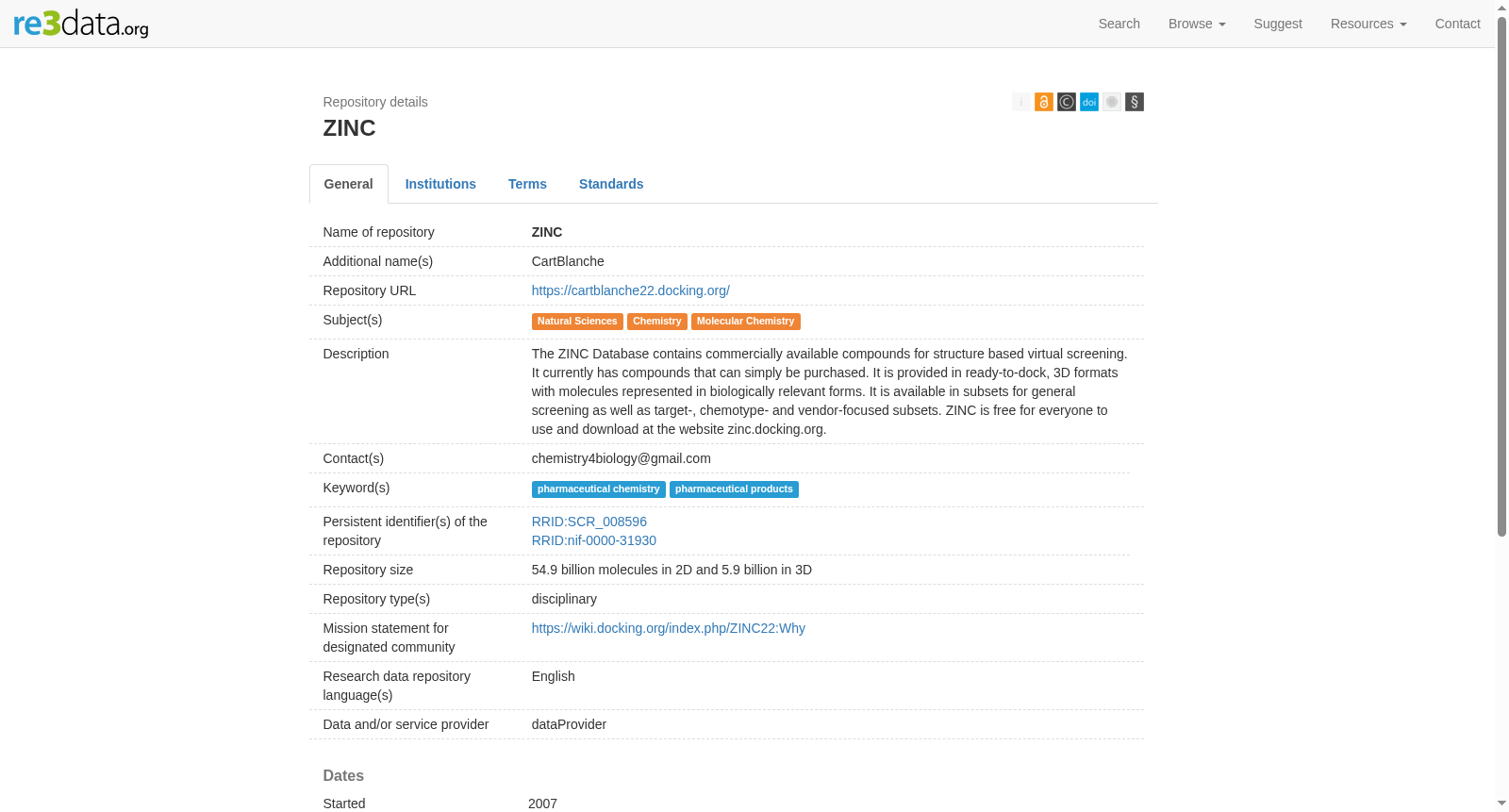Click the 'Dates' section heading

pos(343,775)
